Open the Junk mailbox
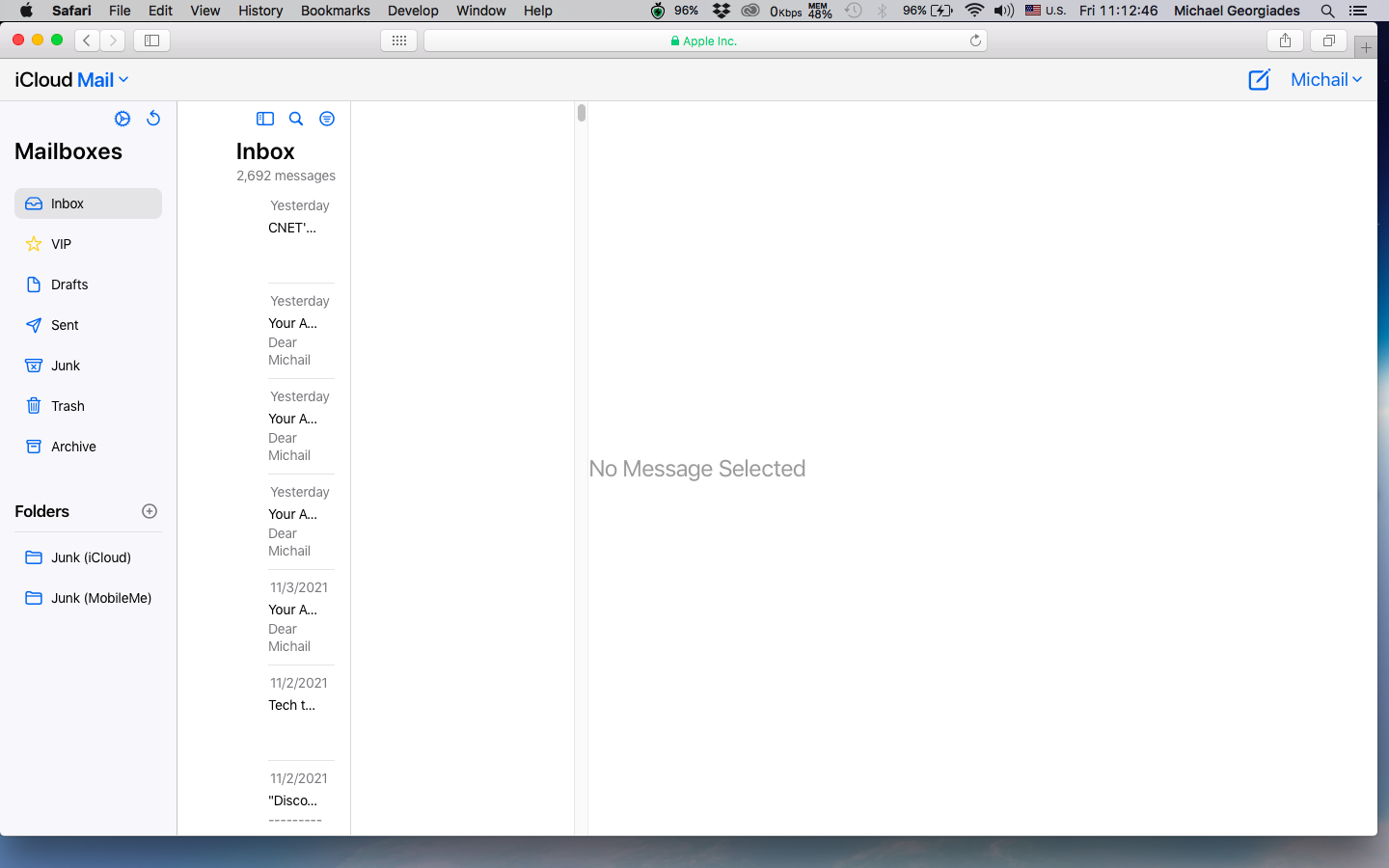Image resolution: width=1389 pixels, height=868 pixels. point(88,366)
